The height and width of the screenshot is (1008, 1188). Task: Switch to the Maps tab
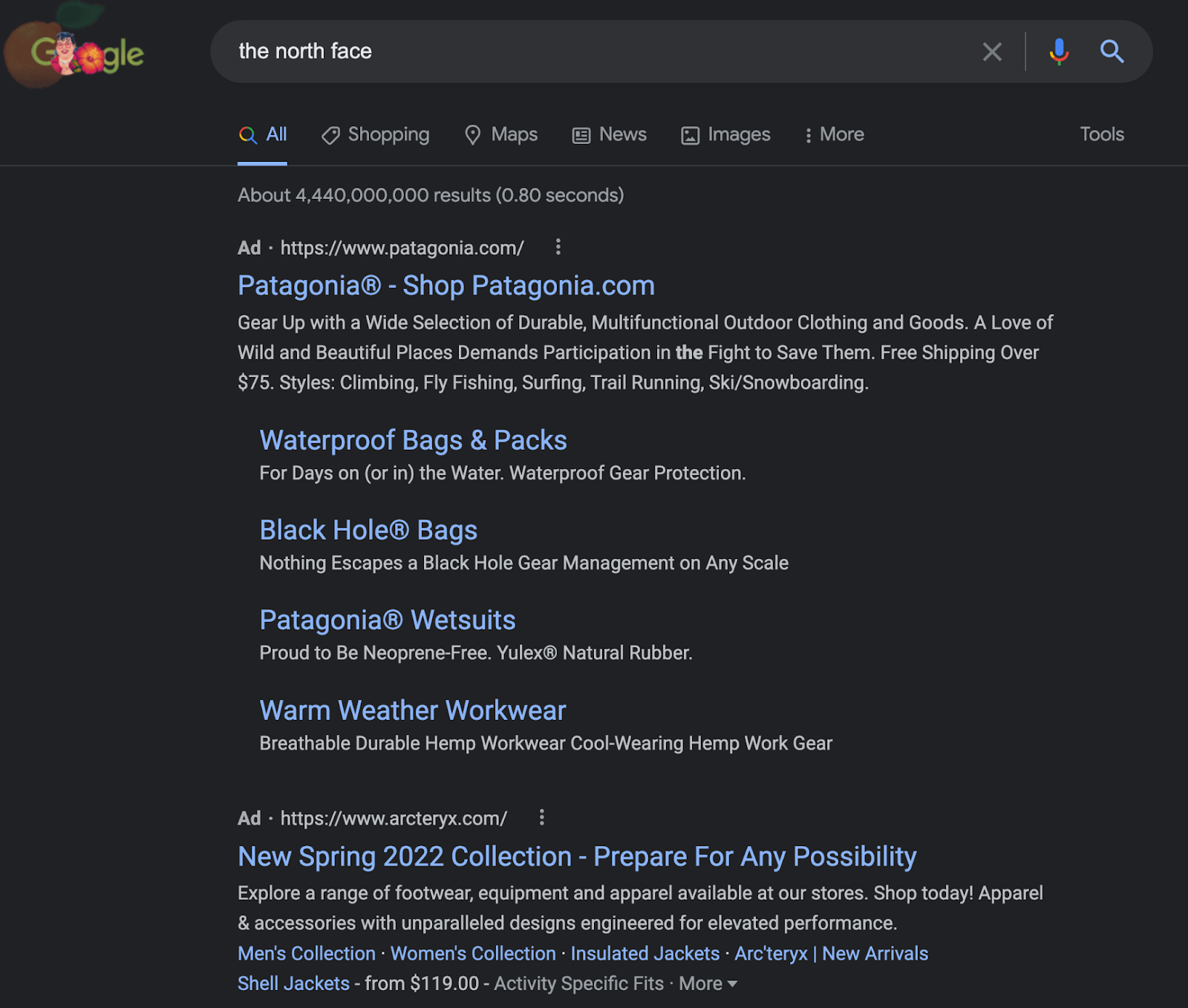501,134
